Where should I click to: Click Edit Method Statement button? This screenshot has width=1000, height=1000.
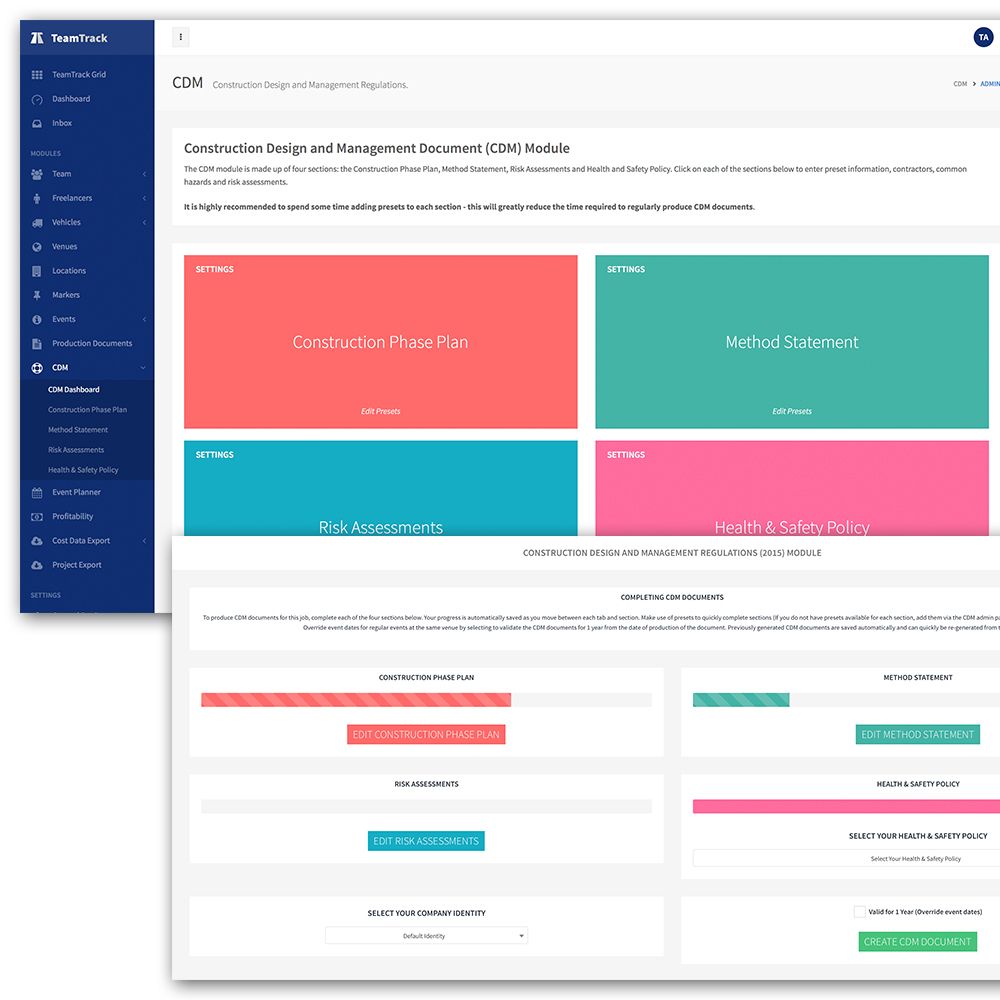(918, 735)
